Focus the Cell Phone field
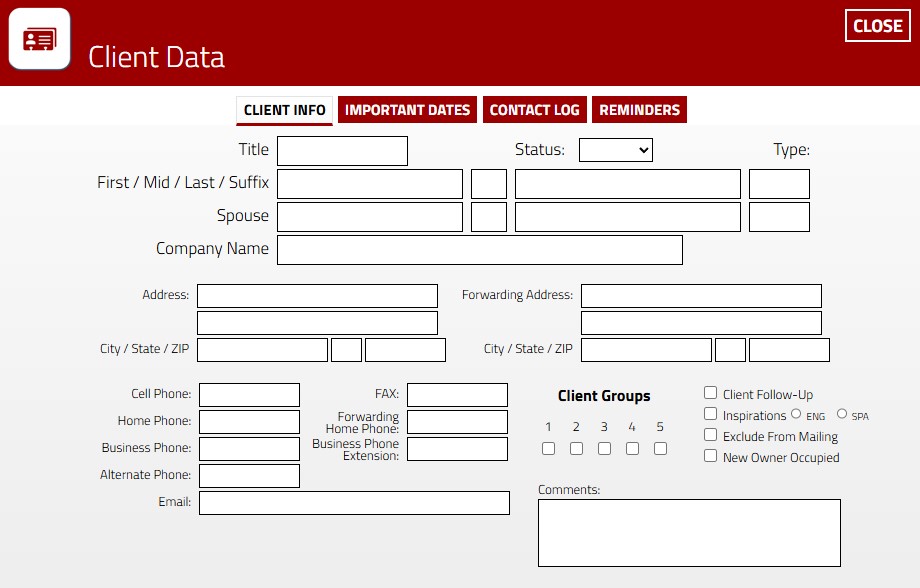920x588 pixels. (x=249, y=395)
